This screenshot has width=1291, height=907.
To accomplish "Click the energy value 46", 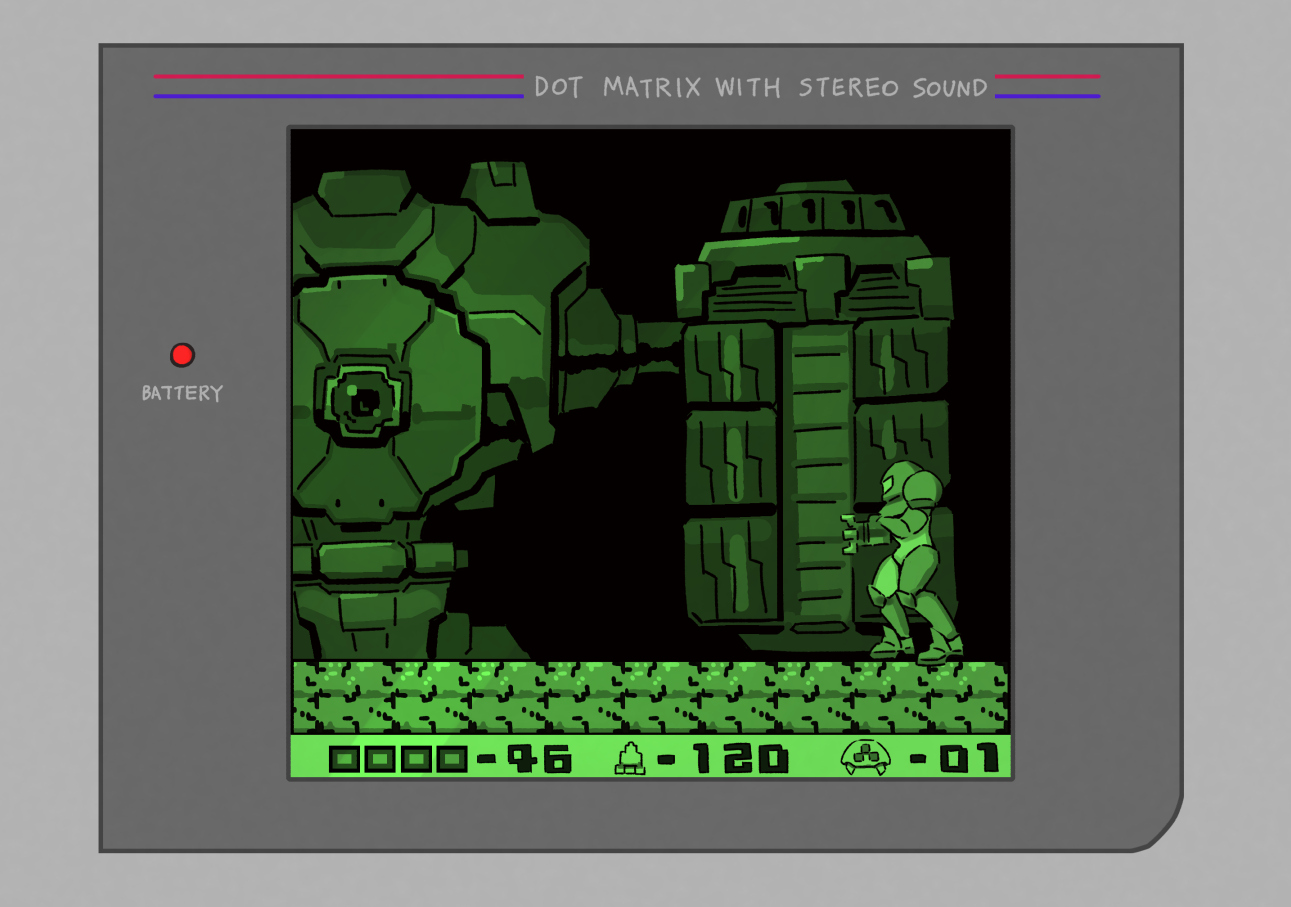I will point(540,759).
